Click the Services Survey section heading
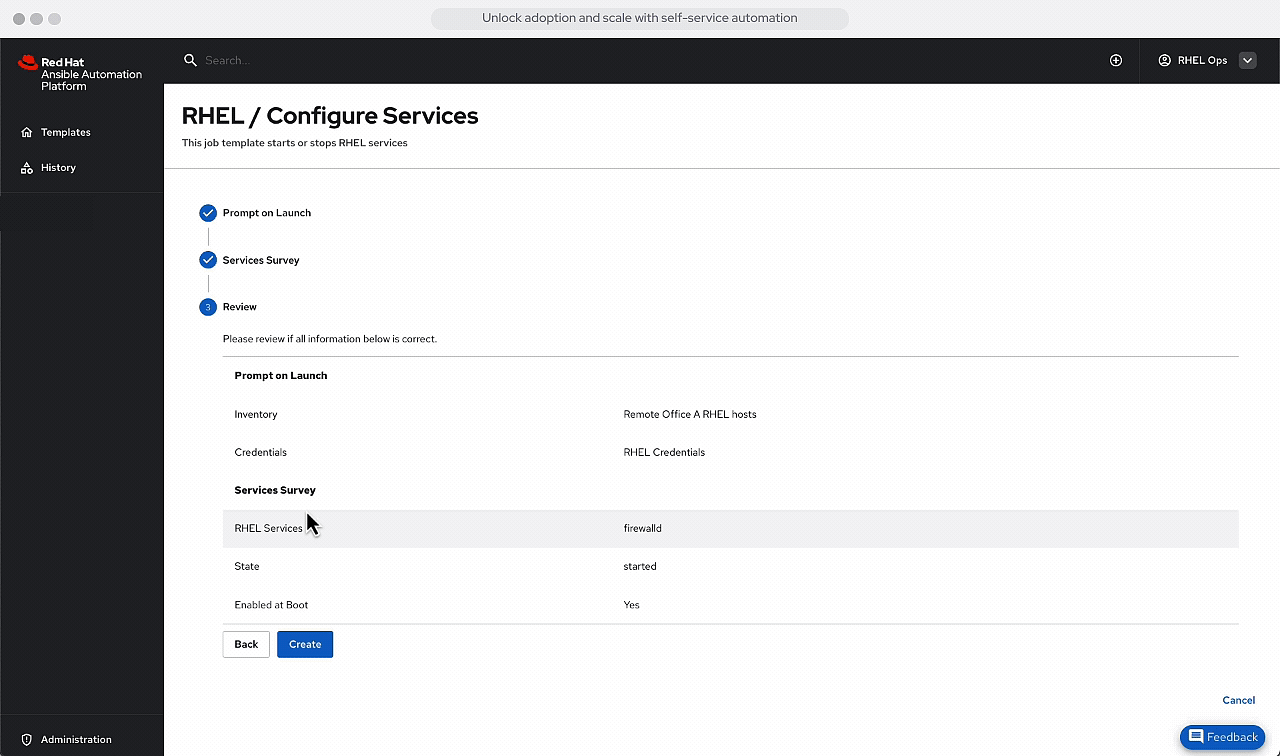Viewport: 1280px width, 756px height. [x=275, y=490]
